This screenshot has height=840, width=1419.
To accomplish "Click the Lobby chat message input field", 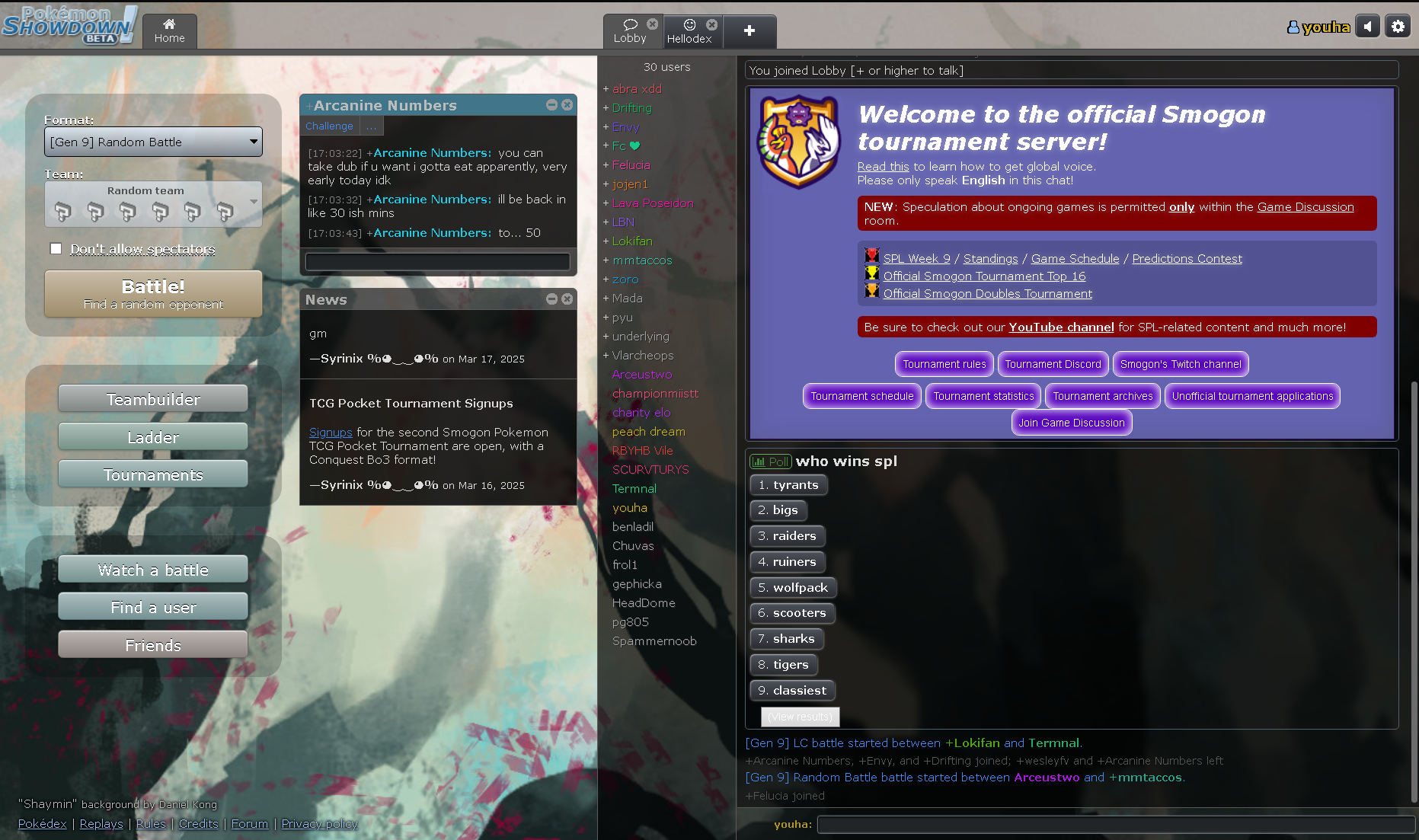I will point(1115,824).
